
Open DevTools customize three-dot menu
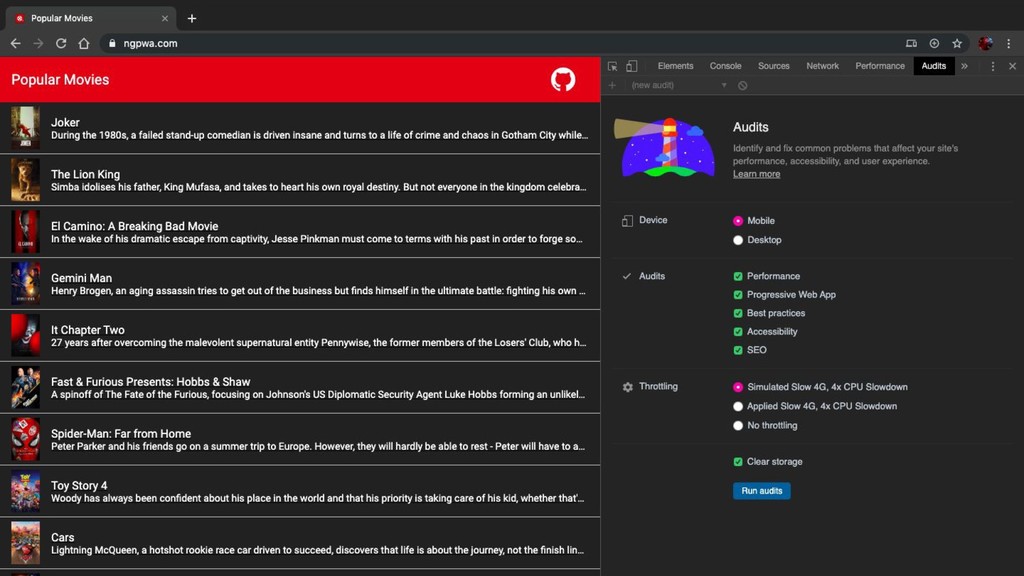click(993, 66)
